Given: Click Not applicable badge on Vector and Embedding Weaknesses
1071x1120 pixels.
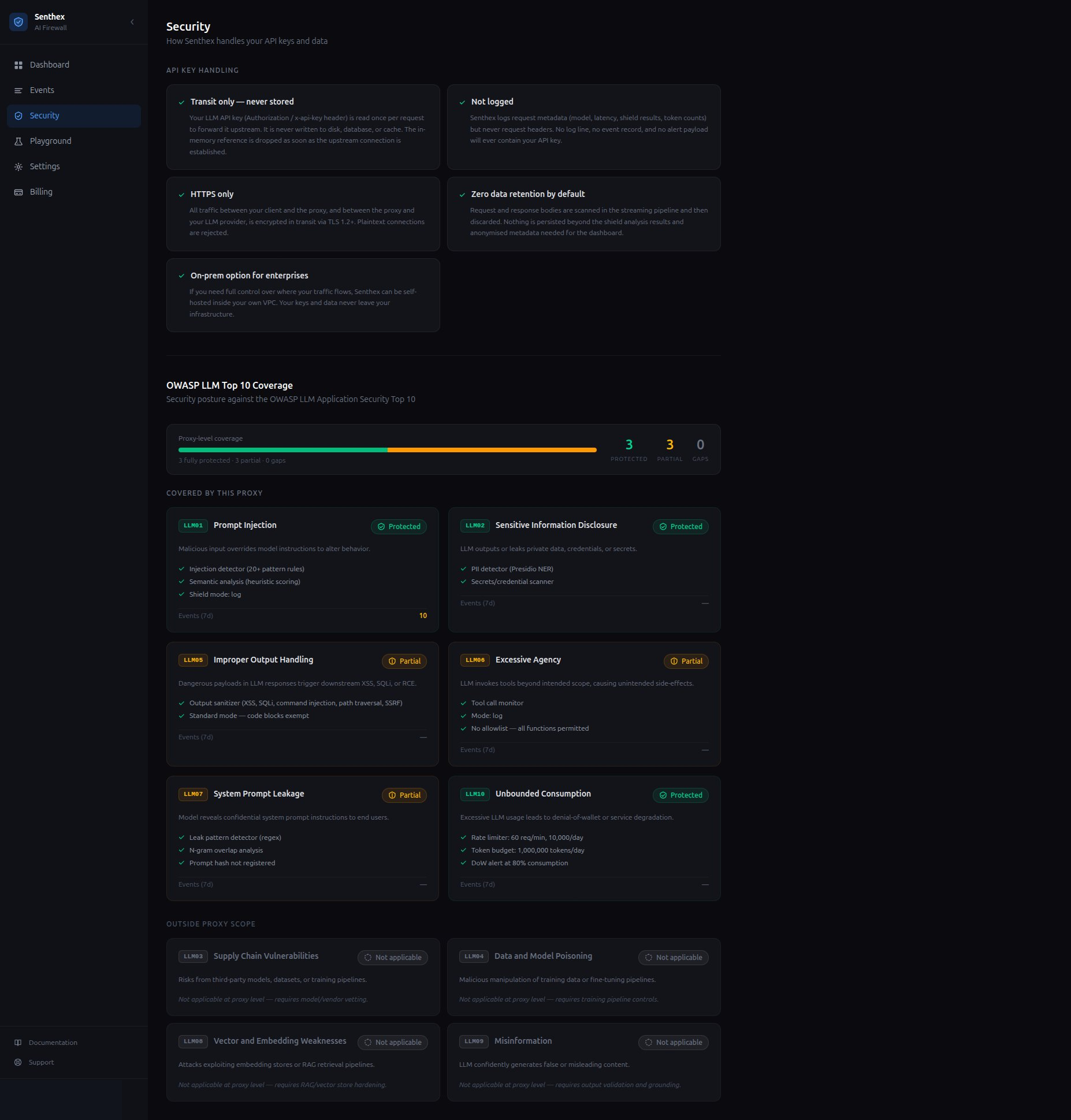Looking at the screenshot, I should coord(393,1043).
